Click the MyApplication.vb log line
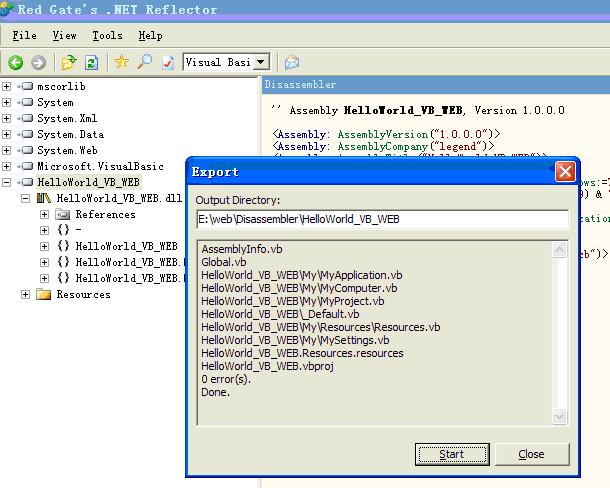Viewport: 610px width, 488px height. point(302,275)
